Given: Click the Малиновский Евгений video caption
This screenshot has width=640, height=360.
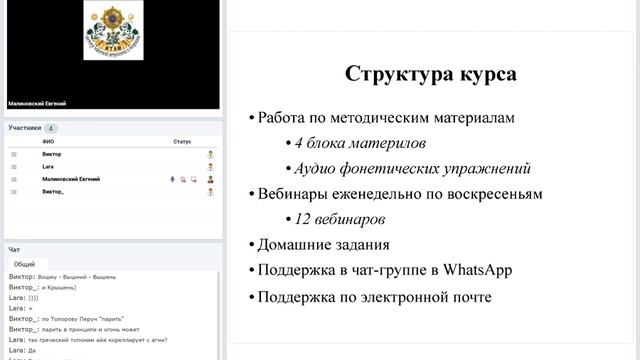Looking at the screenshot, I should coord(37,104).
